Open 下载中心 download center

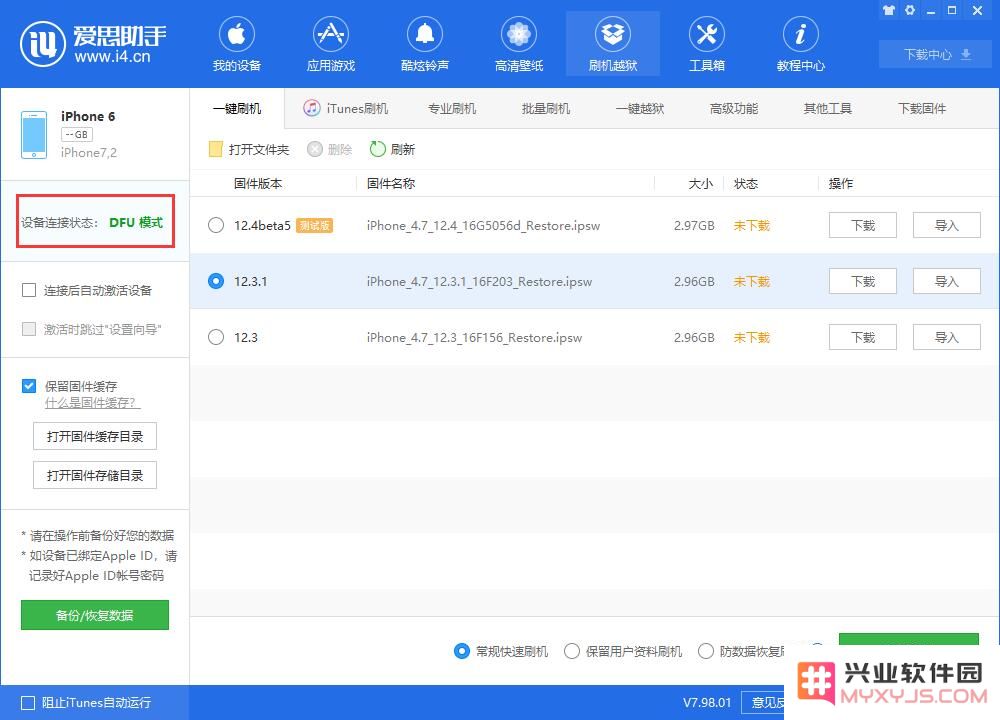(x=937, y=54)
